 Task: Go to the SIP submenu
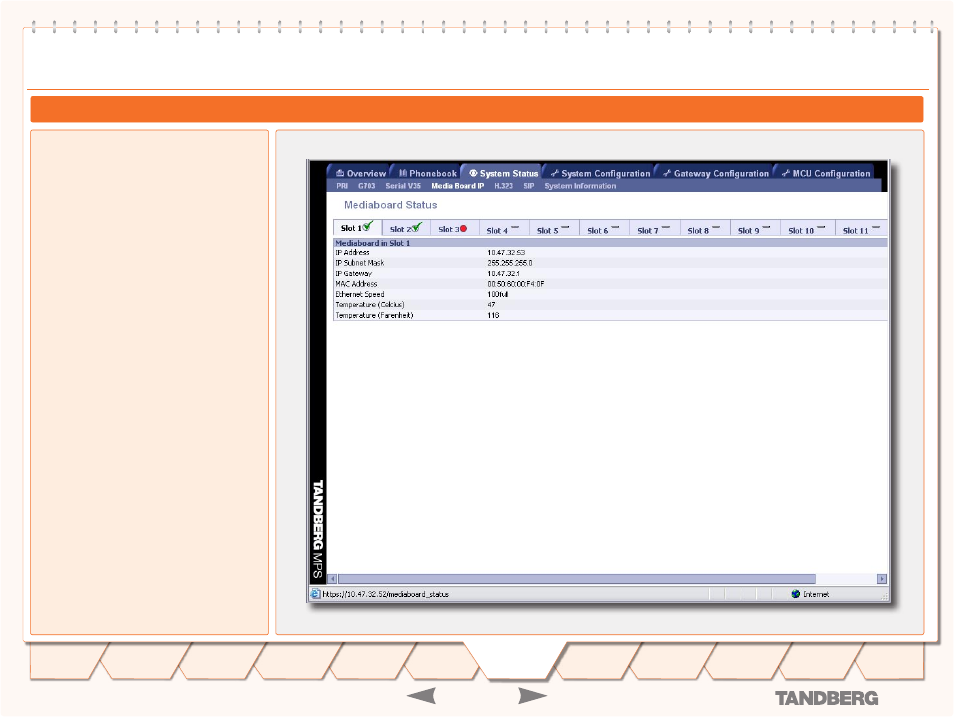(x=529, y=186)
